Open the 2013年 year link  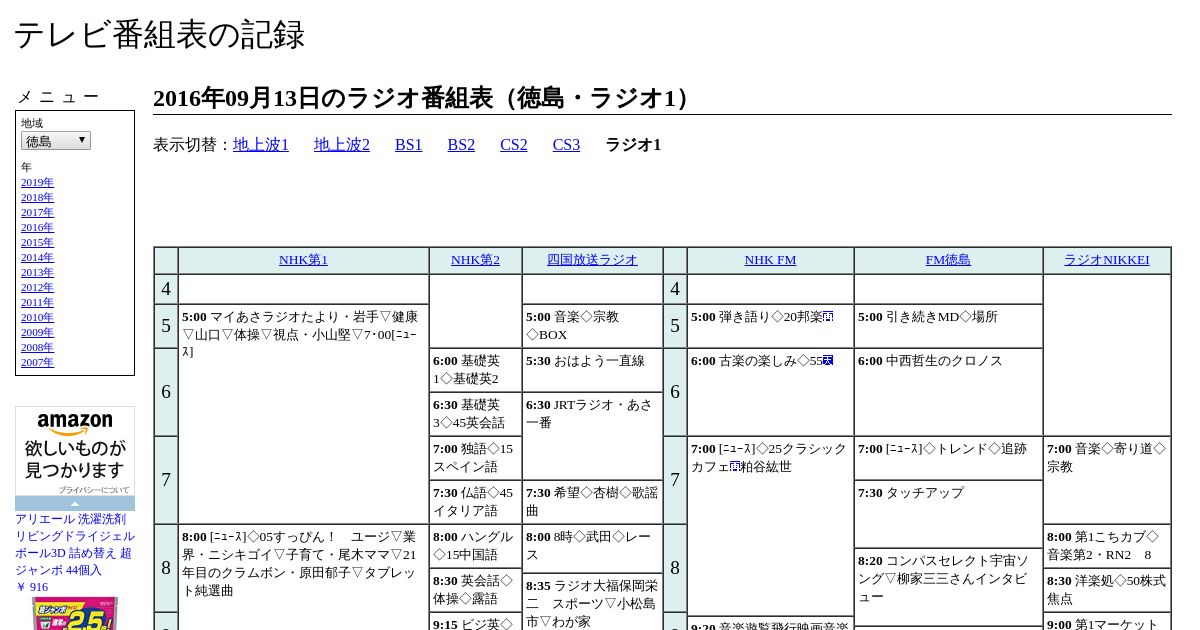[37, 272]
